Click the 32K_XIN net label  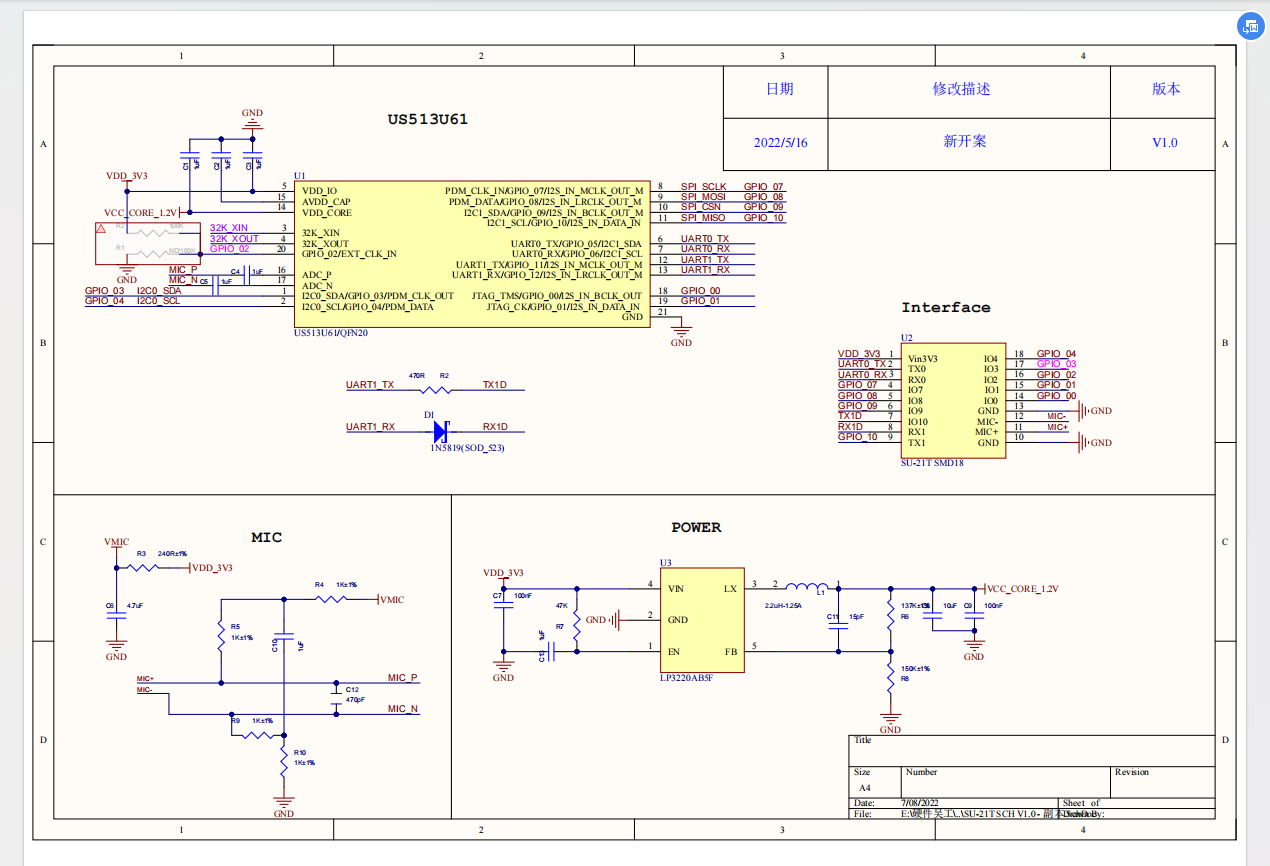(x=228, y=228)
